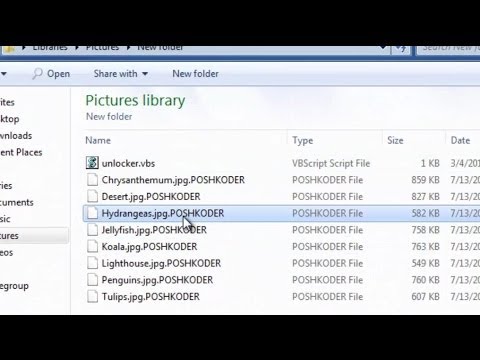Select the Penguins.jpg.POSHKODER file icon
The width and height of the screenshot is (480, 360).
click(92, 280)
